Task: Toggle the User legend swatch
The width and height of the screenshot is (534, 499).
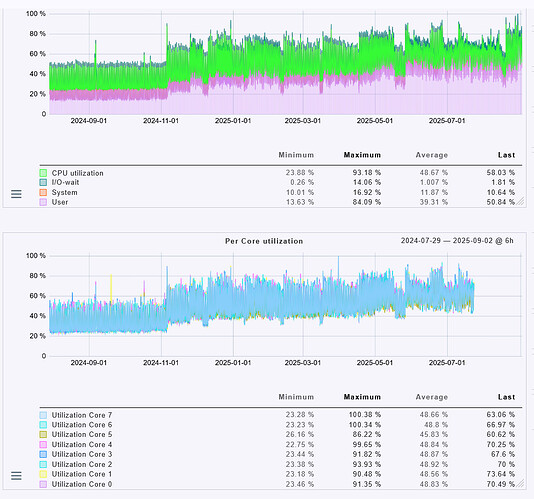Action: [x=43, y=202]
